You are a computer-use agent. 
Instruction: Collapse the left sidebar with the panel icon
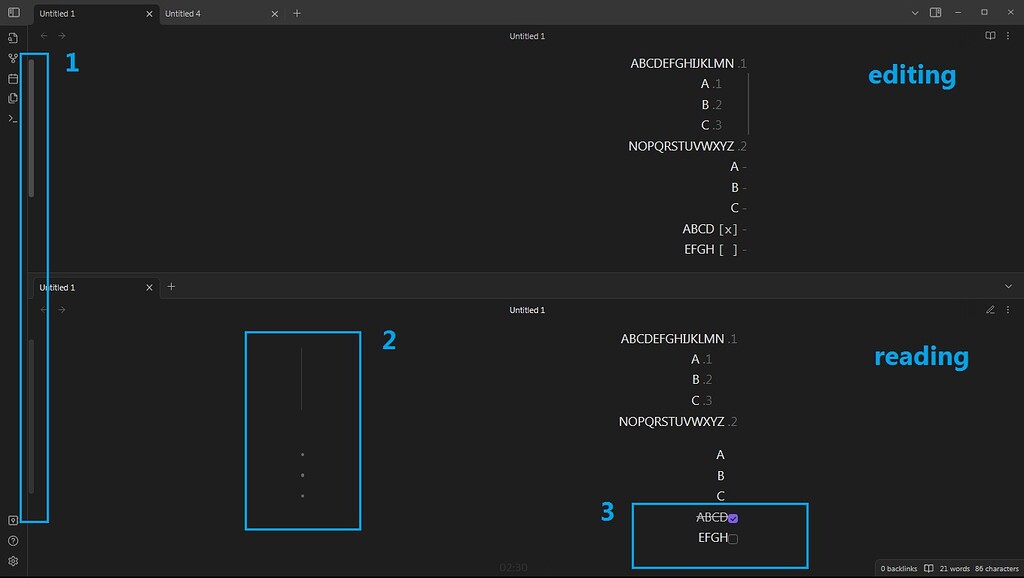point(12,12)
